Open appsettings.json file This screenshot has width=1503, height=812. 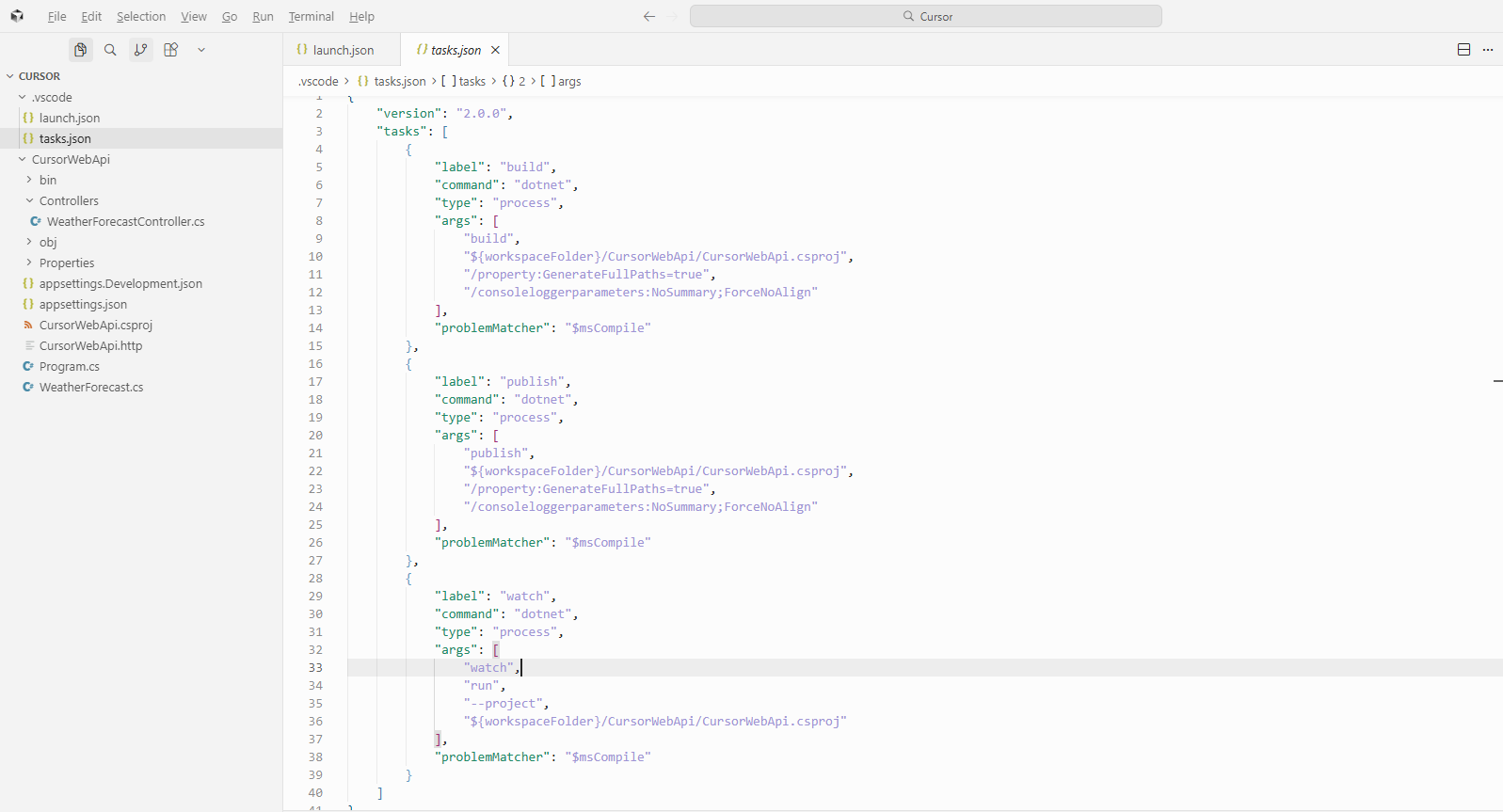click(141, 304)
